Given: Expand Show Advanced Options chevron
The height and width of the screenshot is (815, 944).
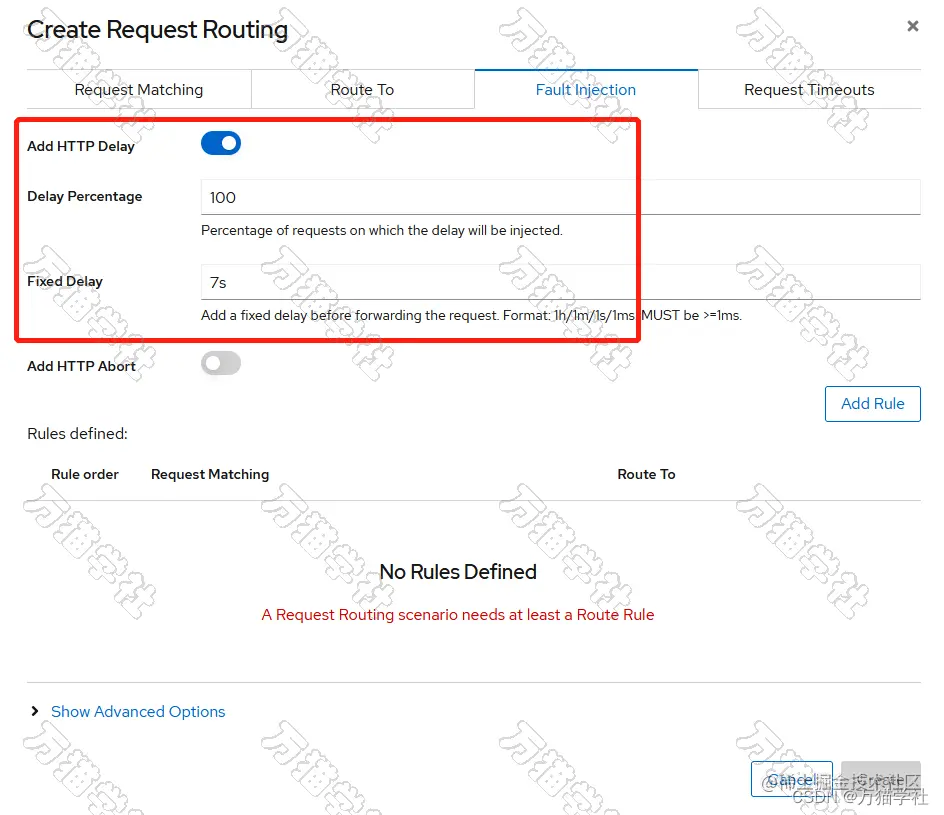Looking at the screenshot, I should [x=35, y=711].
